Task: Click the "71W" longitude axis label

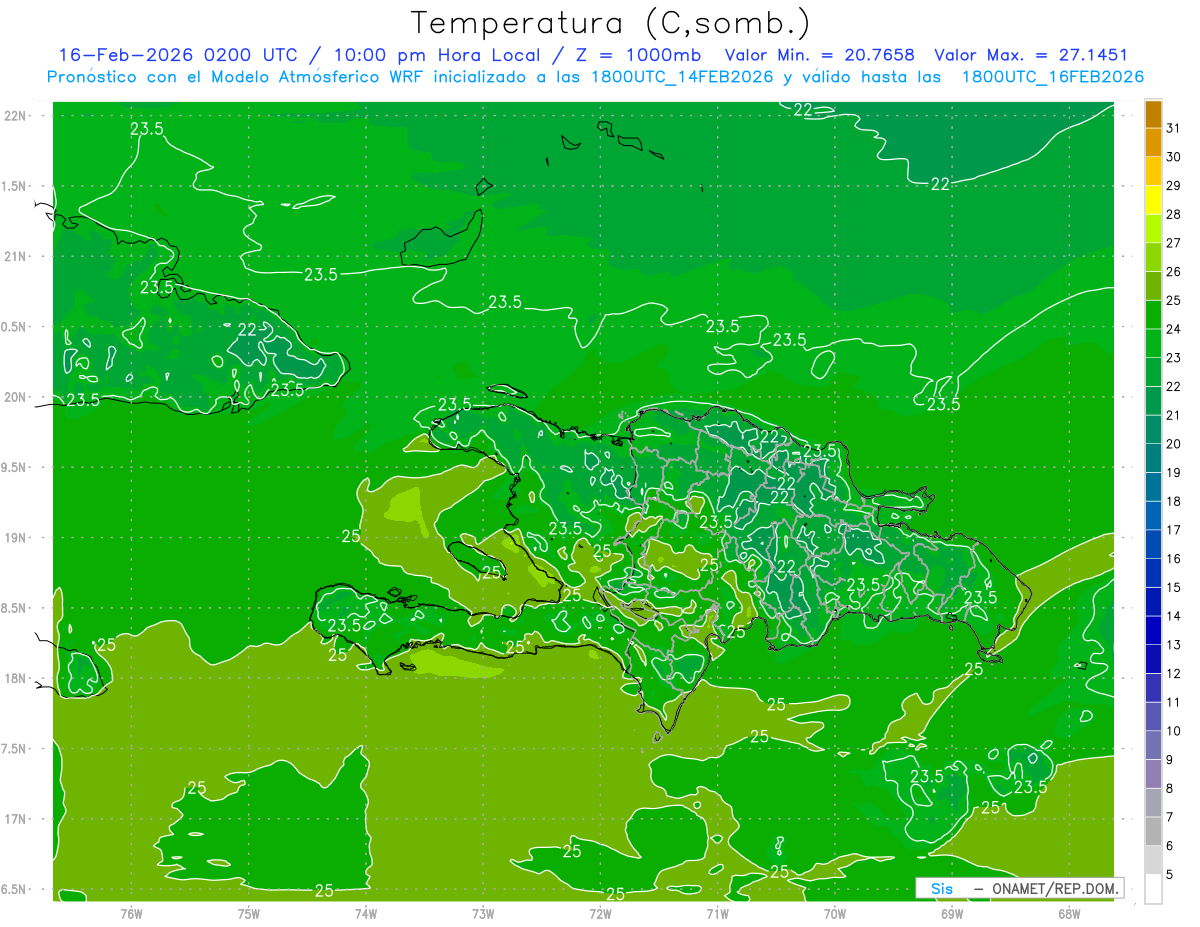Action: pyautogui.click(x=717, y=913)
